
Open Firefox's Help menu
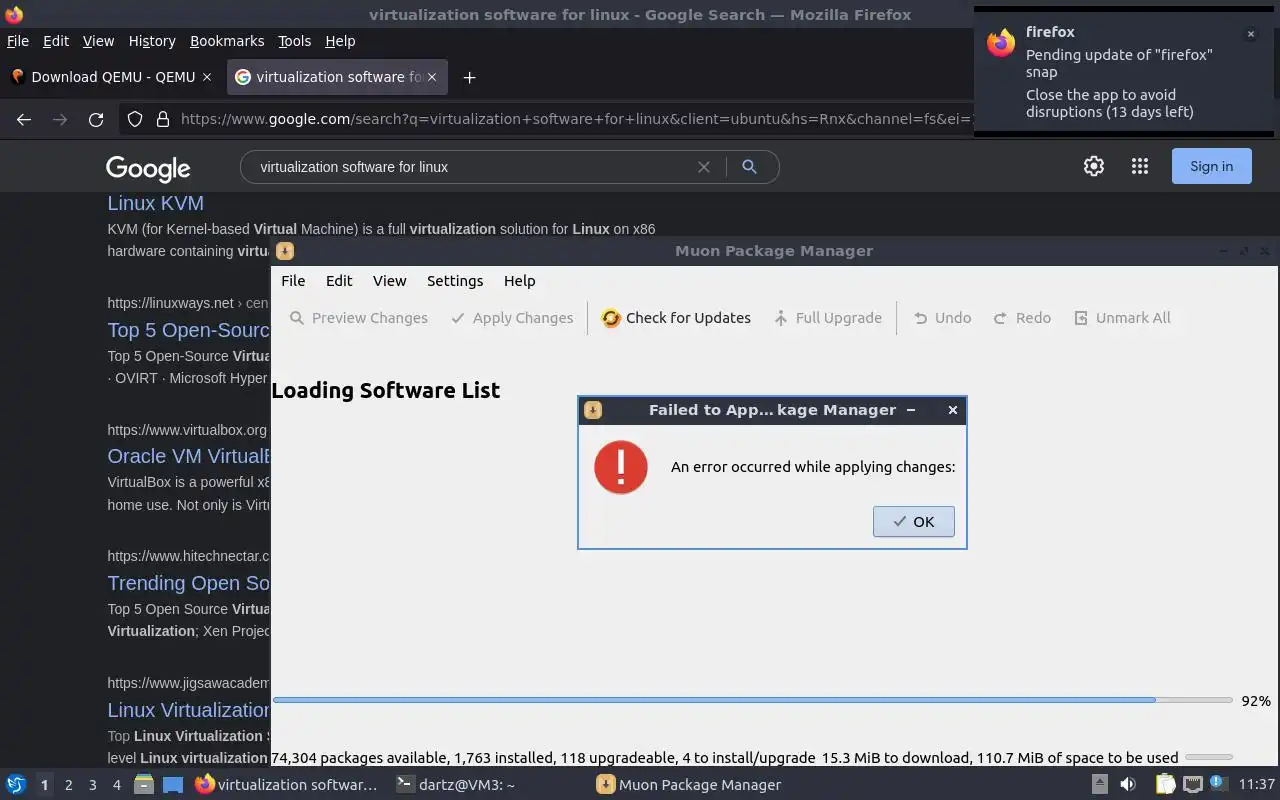click(x=340, y=41)
